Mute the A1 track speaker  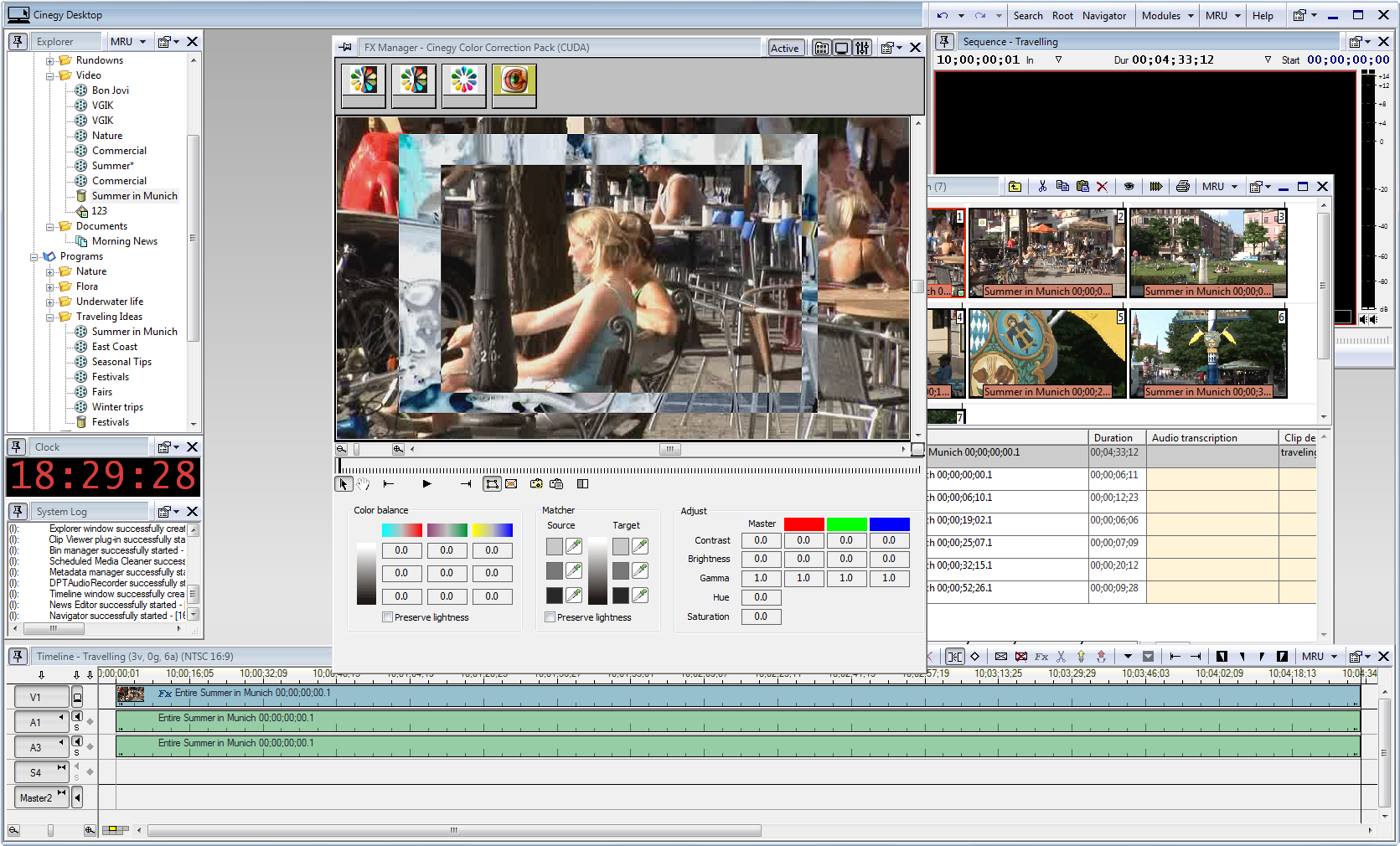78,717
